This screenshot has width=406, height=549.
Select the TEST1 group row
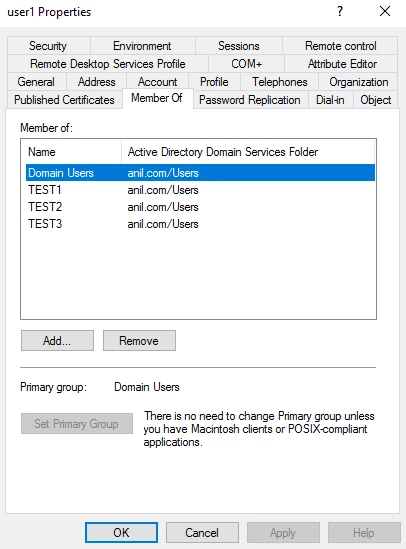click(x=200, y=190)
